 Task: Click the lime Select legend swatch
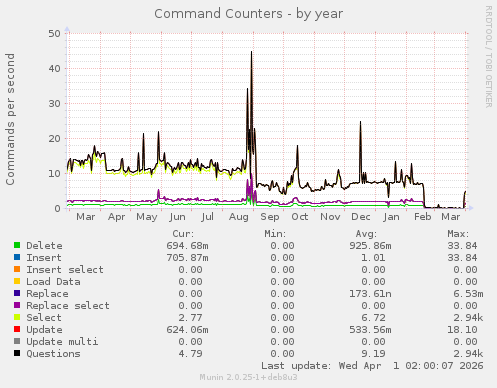point(17,317)
